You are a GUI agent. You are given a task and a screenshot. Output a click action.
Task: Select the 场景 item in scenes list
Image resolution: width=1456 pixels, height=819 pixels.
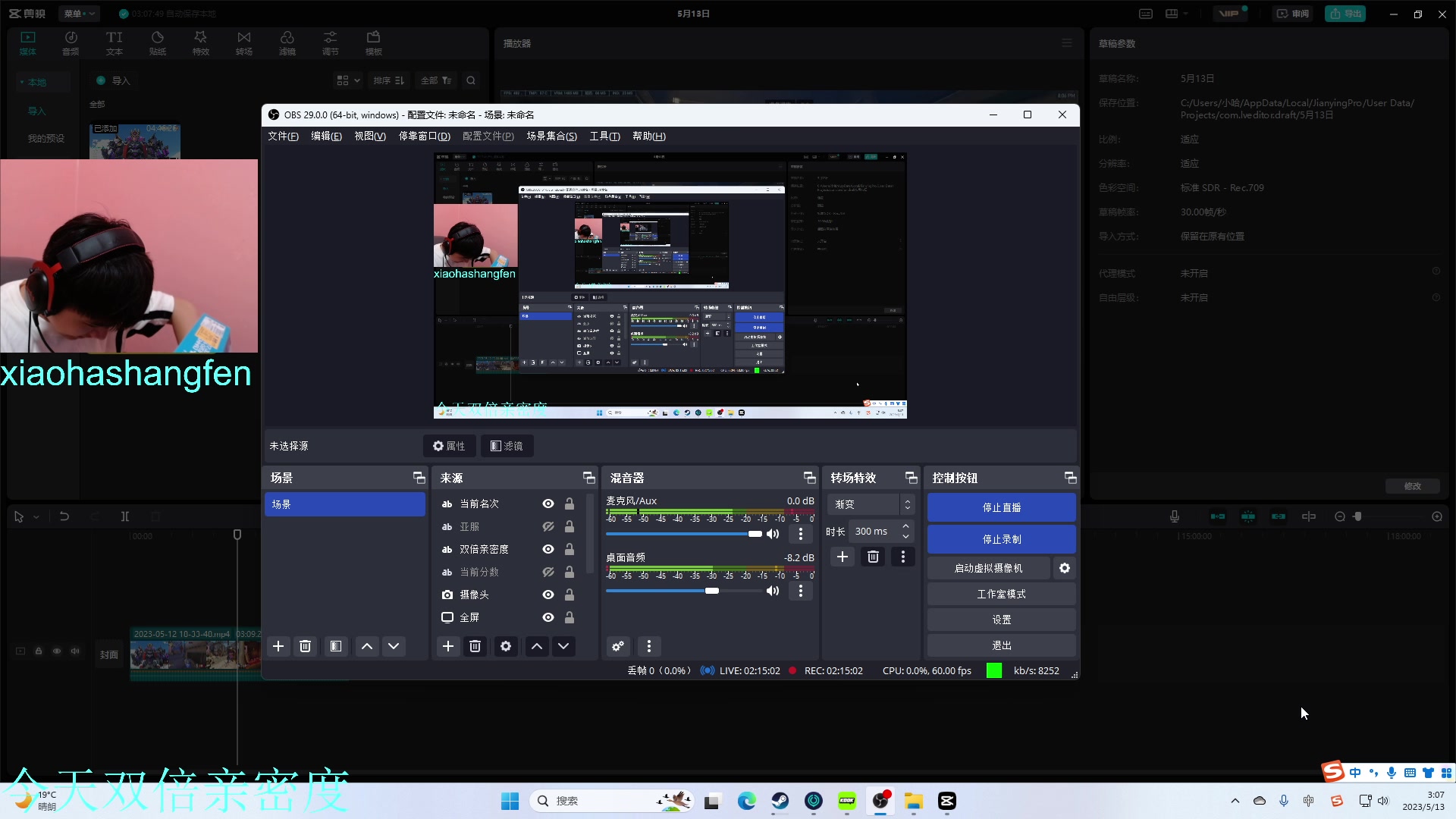point(344,504)
